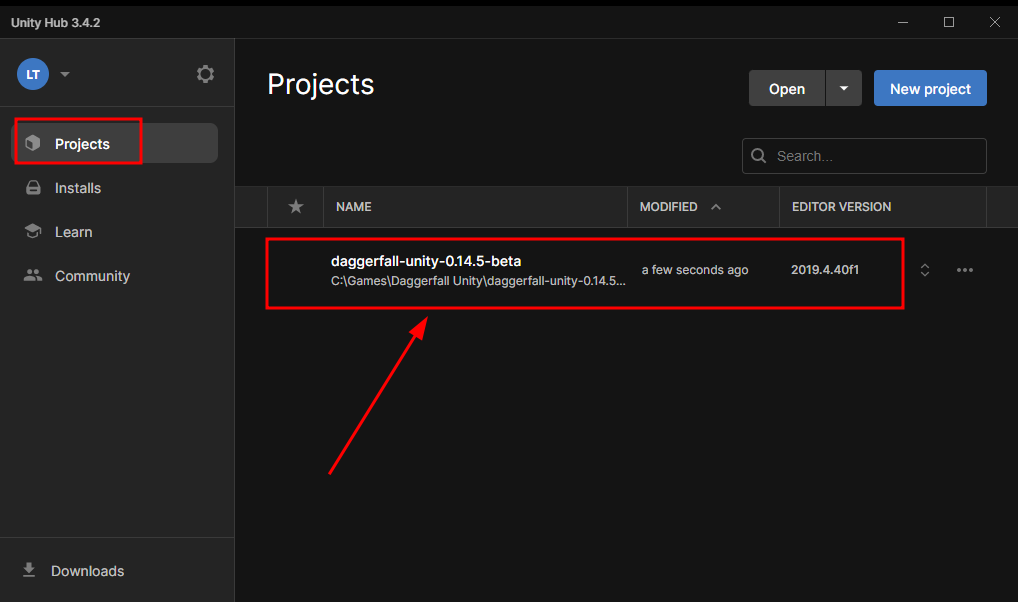Close the Unity Hub window
The height and width of the screenshot is (602, 1018).
point(995,22)
